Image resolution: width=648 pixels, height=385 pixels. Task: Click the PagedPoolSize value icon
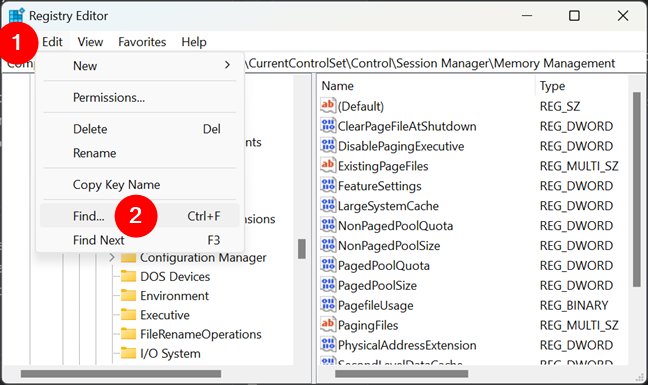[x=328, y=285]
